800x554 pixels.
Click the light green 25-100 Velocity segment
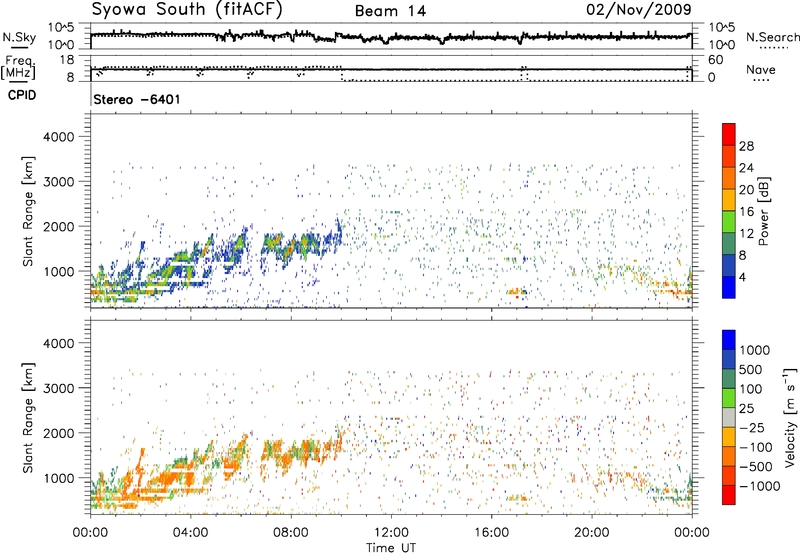pyautogui.click(x=729, y=398)
